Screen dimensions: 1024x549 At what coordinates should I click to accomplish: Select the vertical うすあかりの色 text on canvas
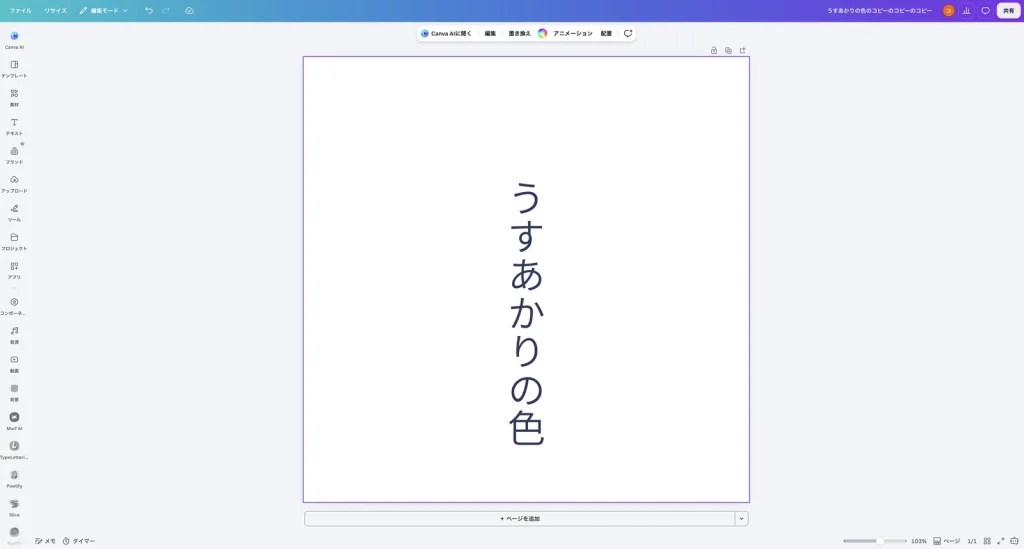[x=526, y=314]
